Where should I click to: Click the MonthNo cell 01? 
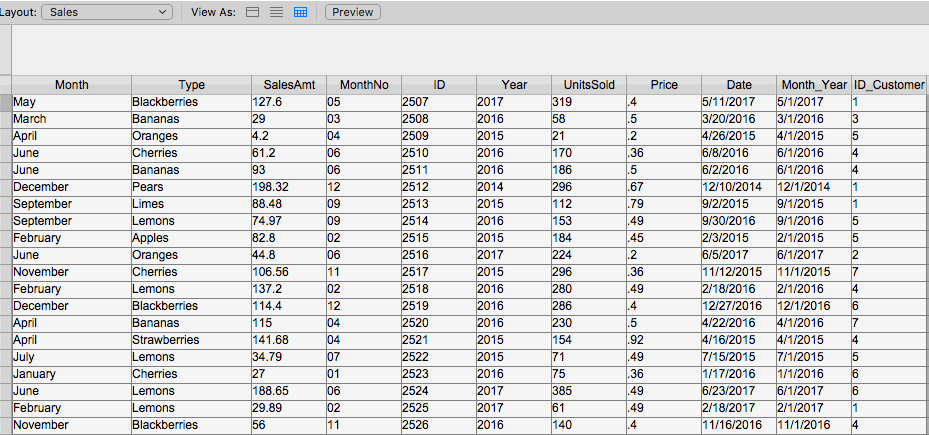pyautogui.click(x=364, y=374)
